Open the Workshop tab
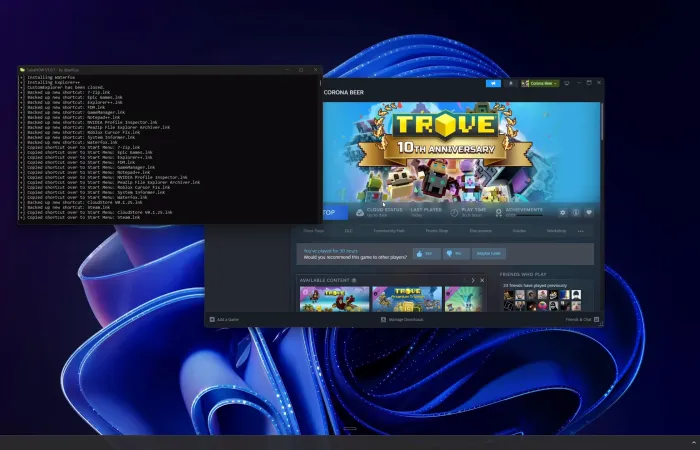This screenshot has height=450, width=700. (x=556, y=231)
